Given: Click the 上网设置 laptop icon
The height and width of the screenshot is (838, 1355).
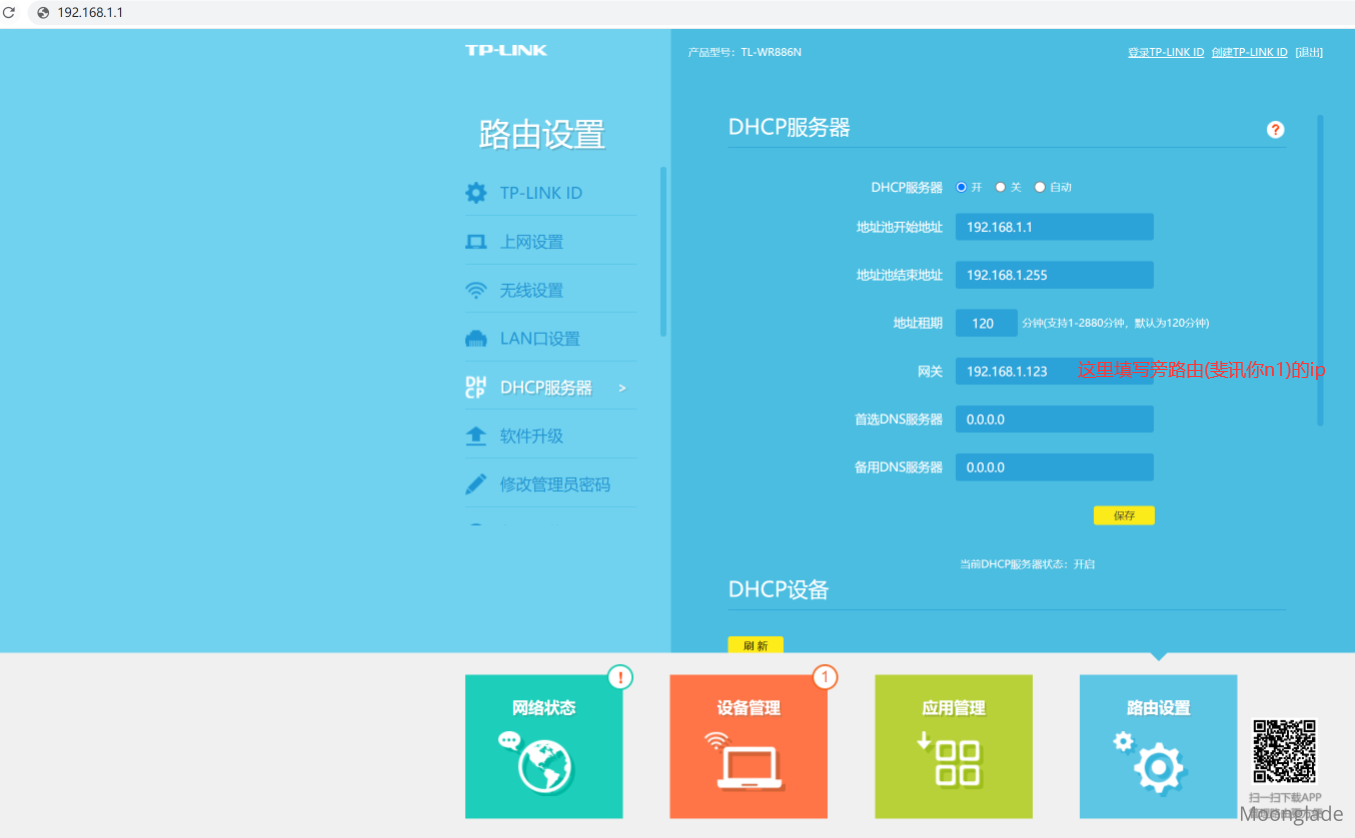Looking at the screenshot, I should 476,242.
